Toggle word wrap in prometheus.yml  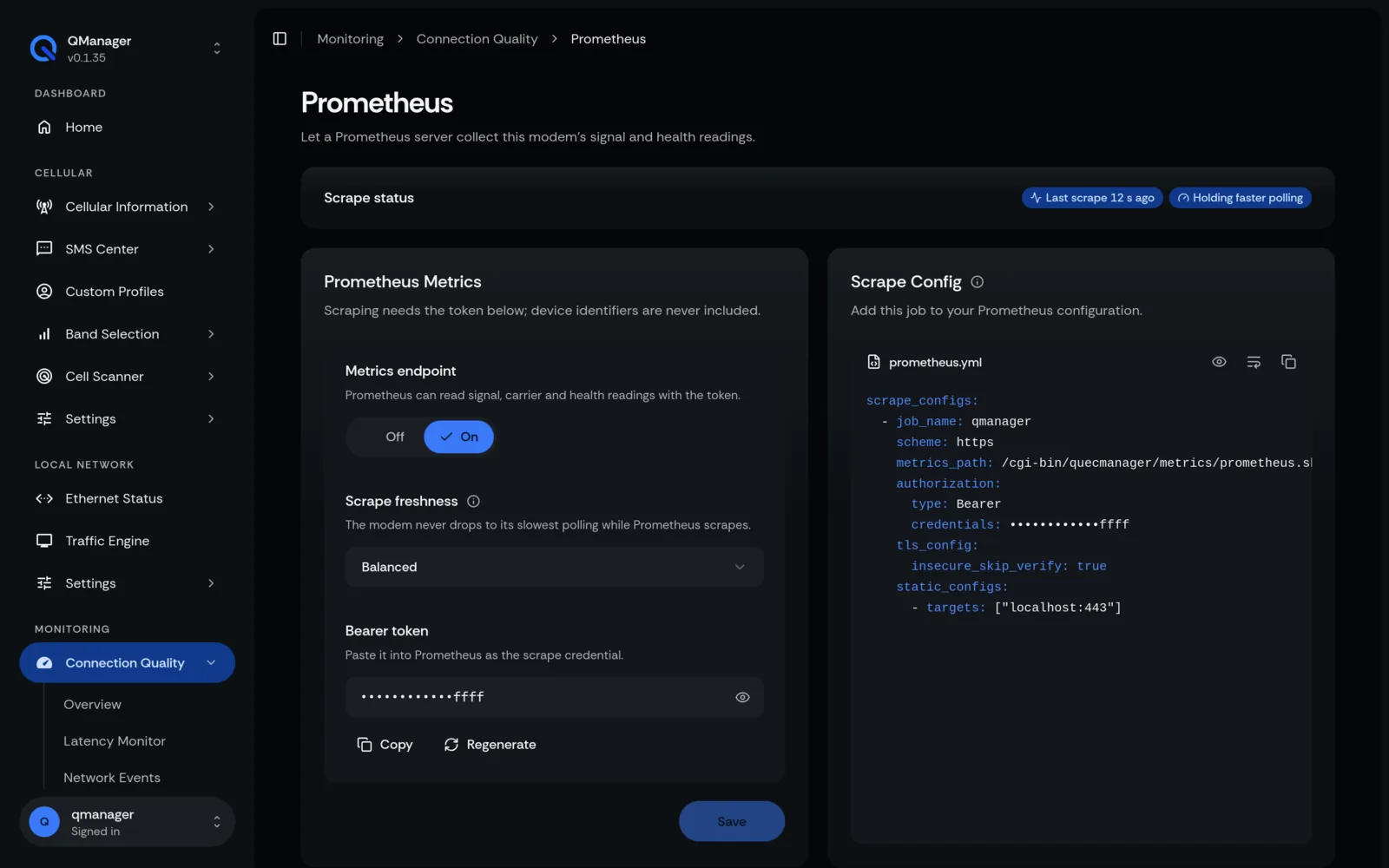point(1254,362)
